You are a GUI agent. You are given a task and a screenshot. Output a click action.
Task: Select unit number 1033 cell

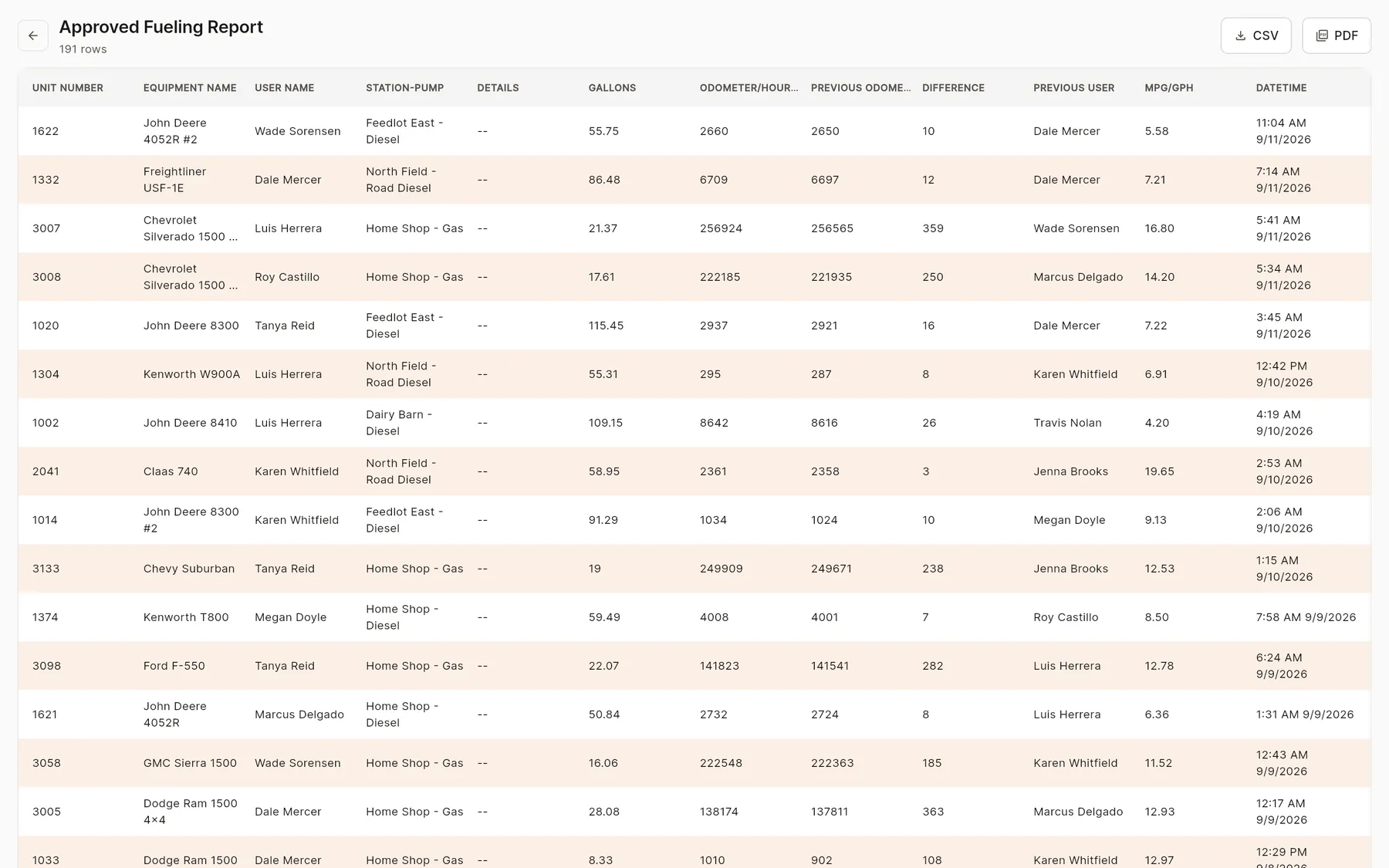pyautogui.click(x=46, y=860)
